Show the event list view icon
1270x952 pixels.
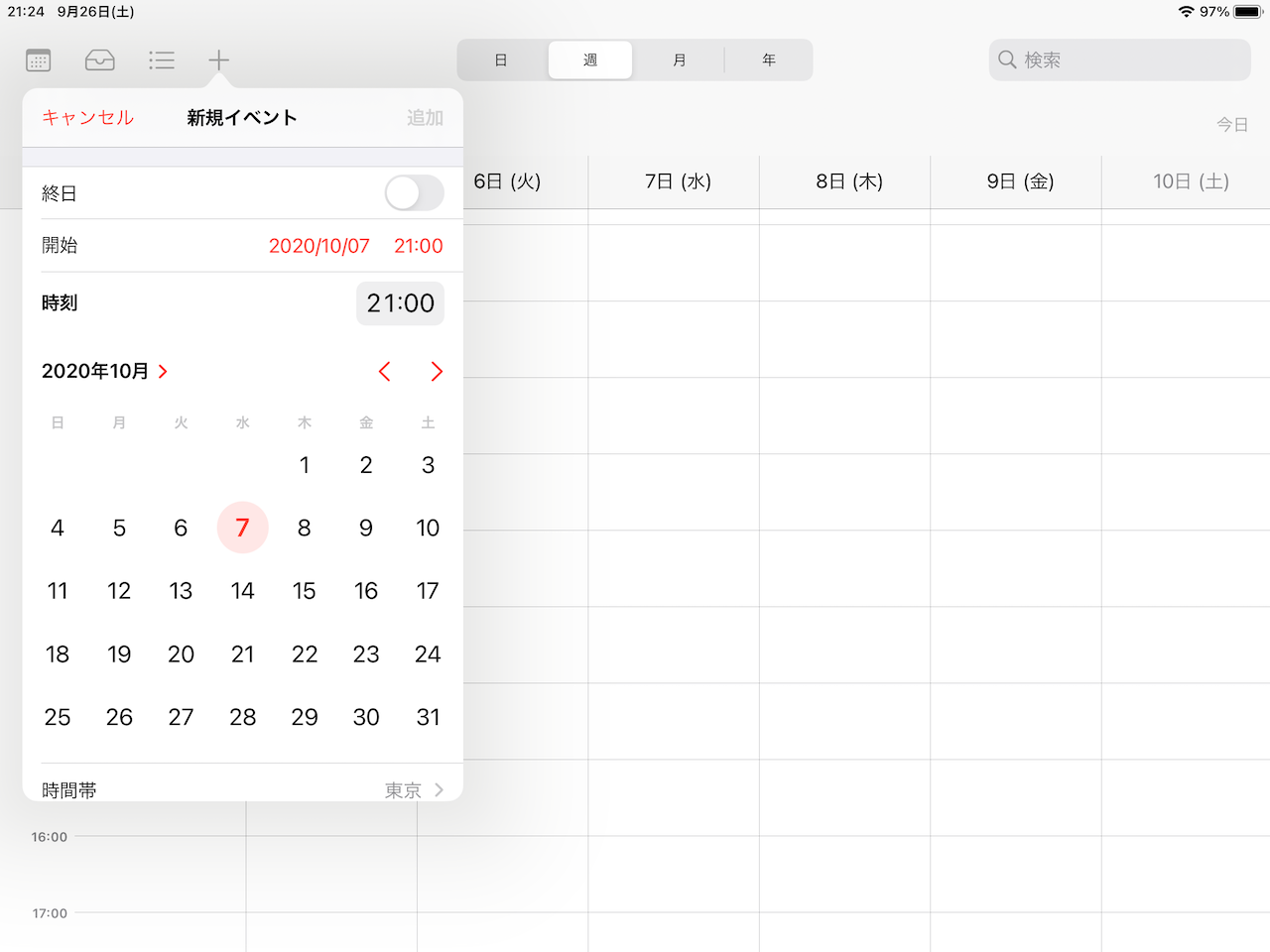click(x=161, y=60)
